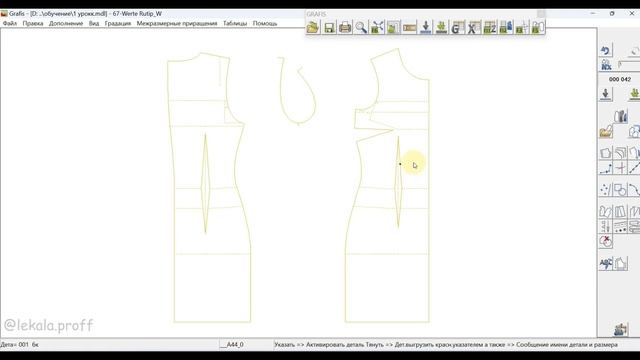Click the input field in right panel
Image resolution: width=640 pixels, height=360 pixels.
click(629, 65)
